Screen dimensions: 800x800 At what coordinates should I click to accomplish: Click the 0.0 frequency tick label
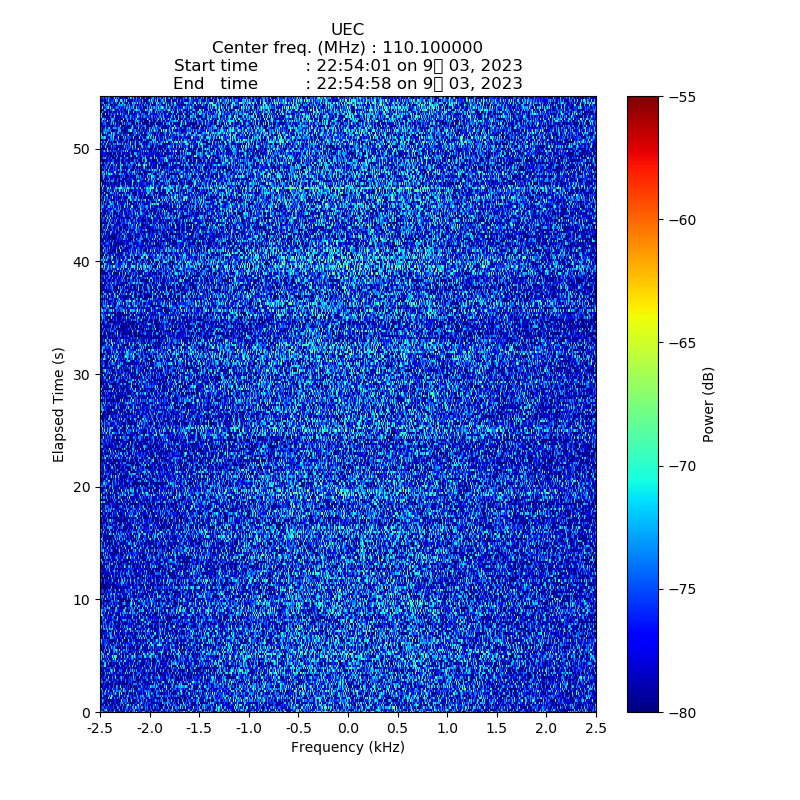(x=347, y=727)
